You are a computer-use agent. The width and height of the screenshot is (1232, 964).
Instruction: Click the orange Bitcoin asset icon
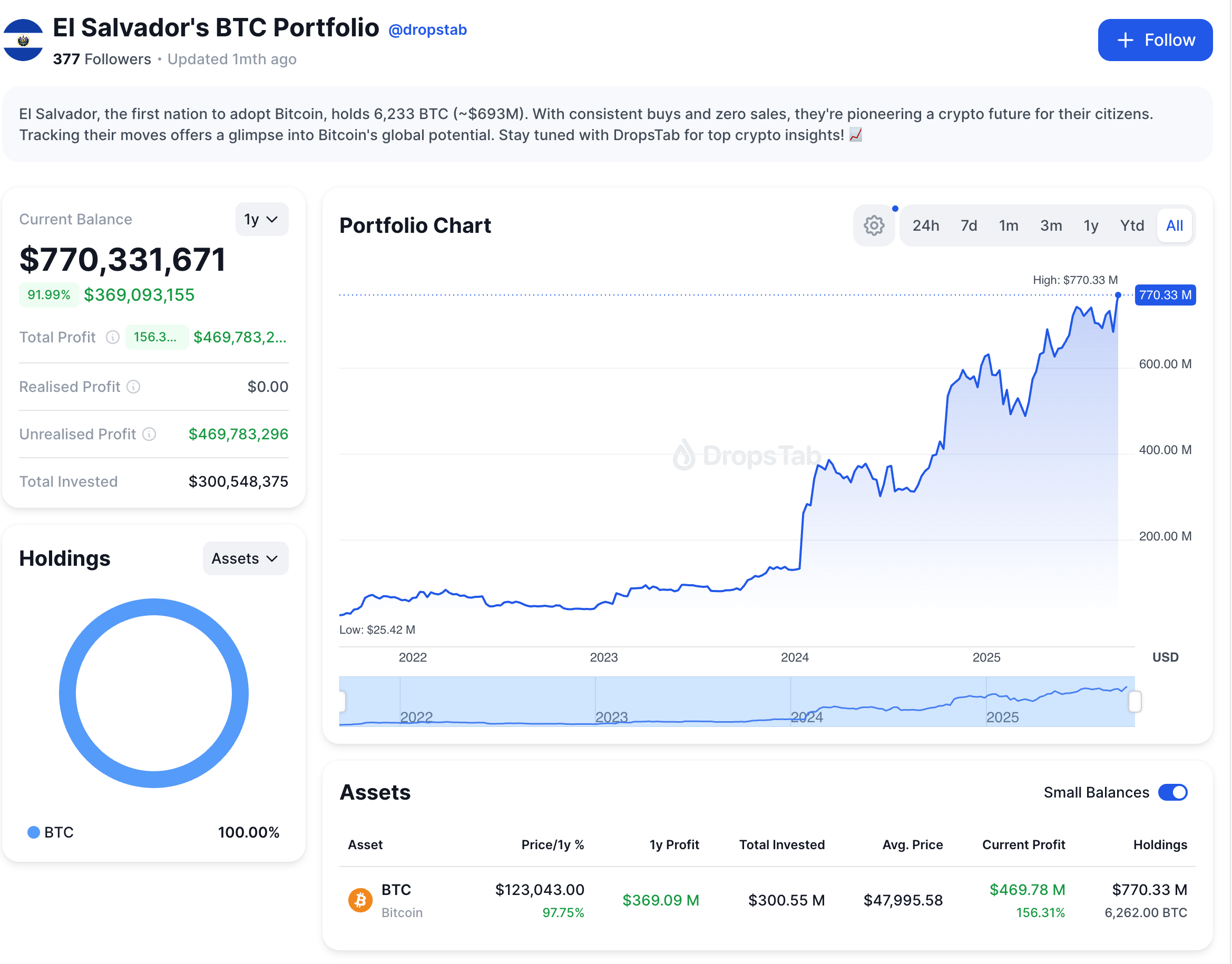tap(360, 900)
